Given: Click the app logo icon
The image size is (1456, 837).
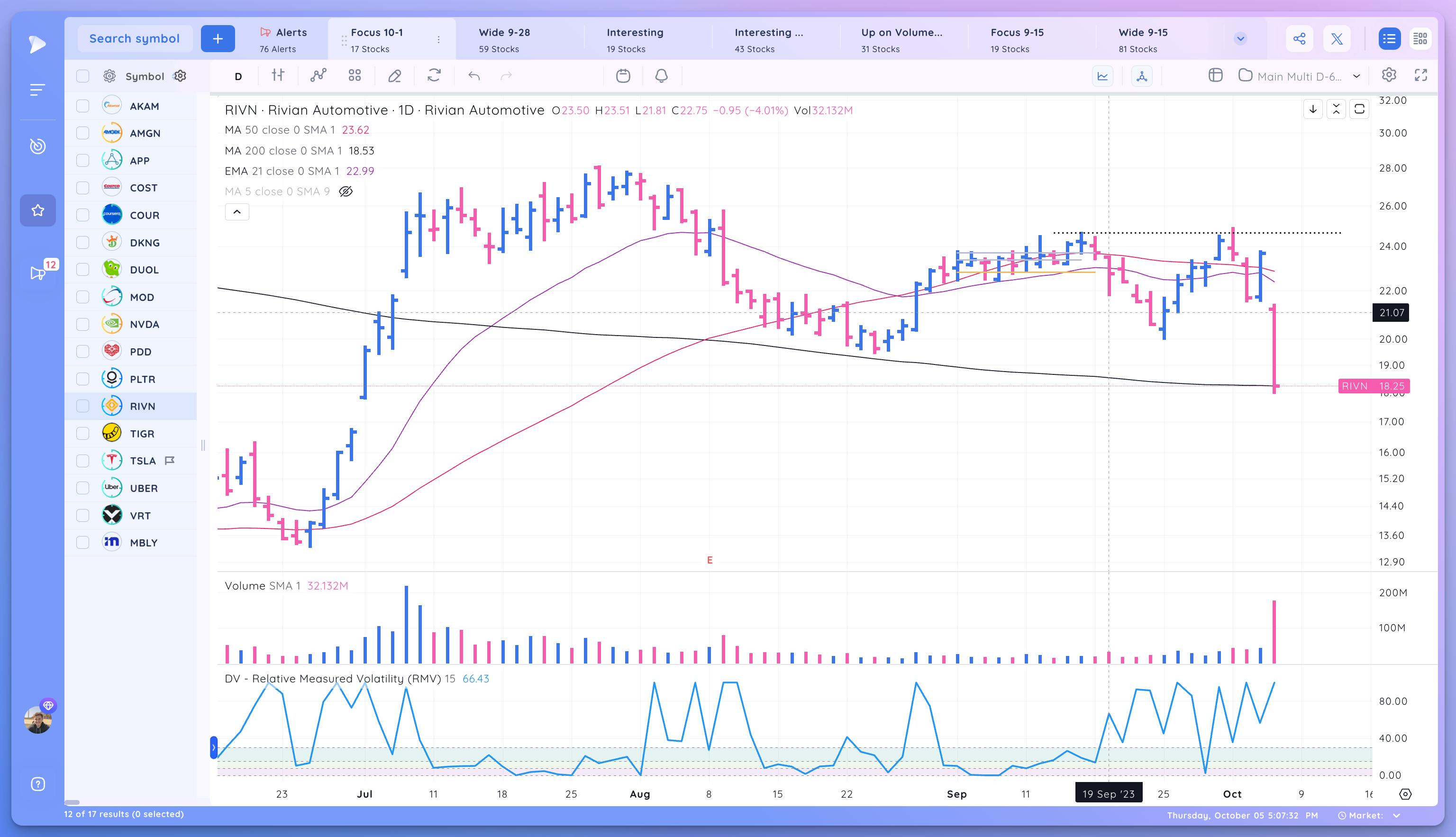Looking at the screenshot, I should pos(37,44).
